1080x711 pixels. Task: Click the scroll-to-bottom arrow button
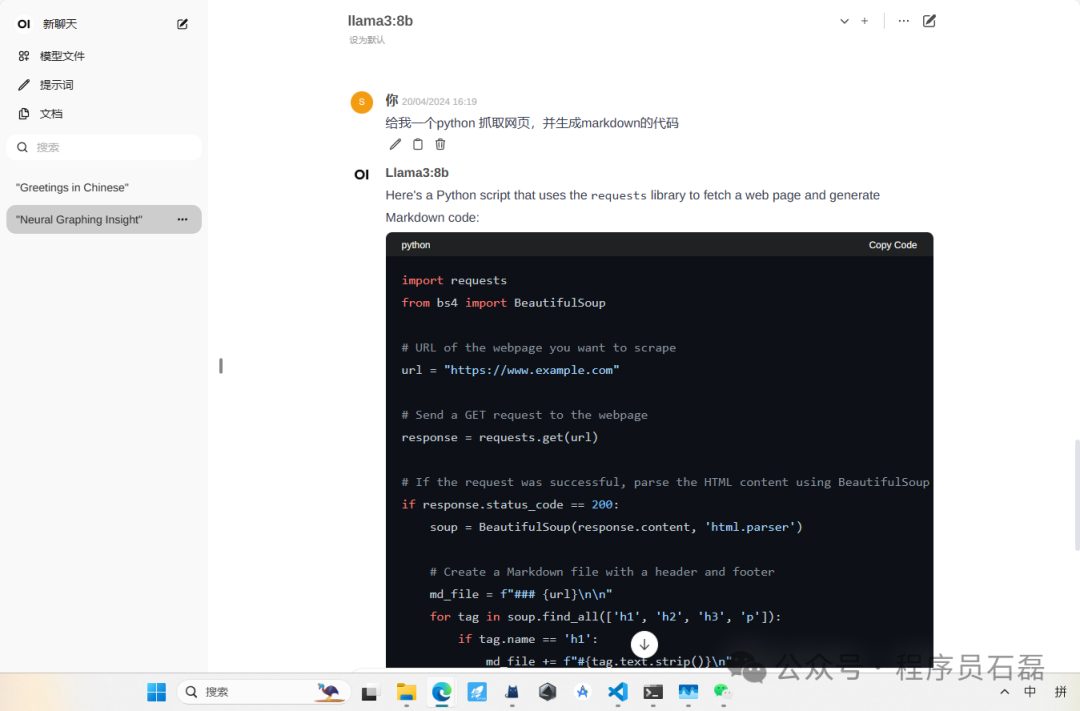[645, 644]
